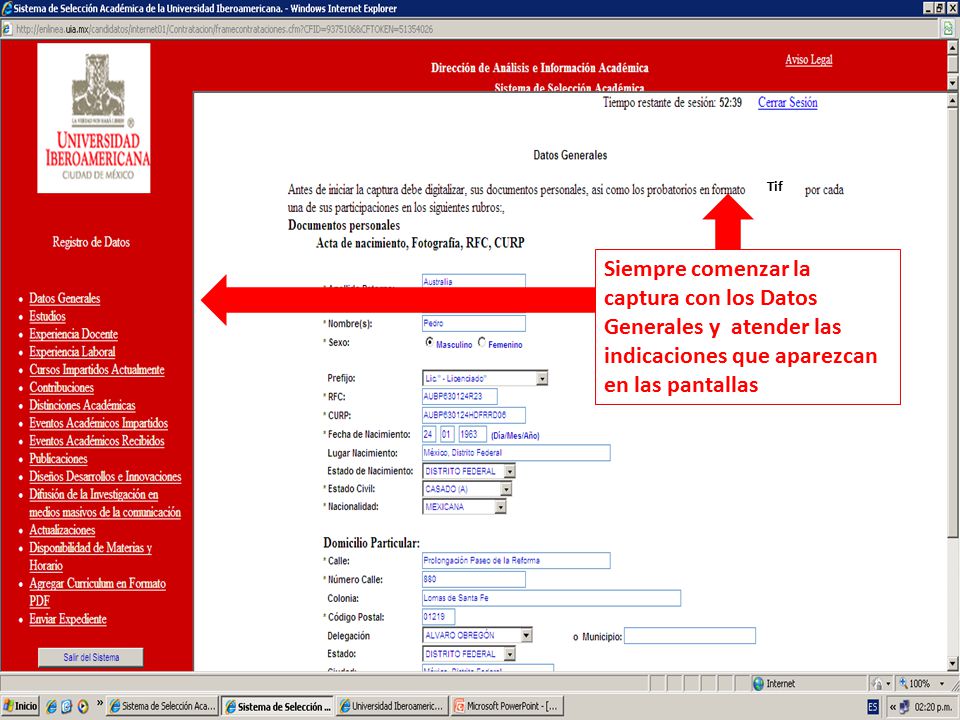Click the RFC input field
Image resolution: width=960 pixels, height=720 pixels.
(460, 397)
